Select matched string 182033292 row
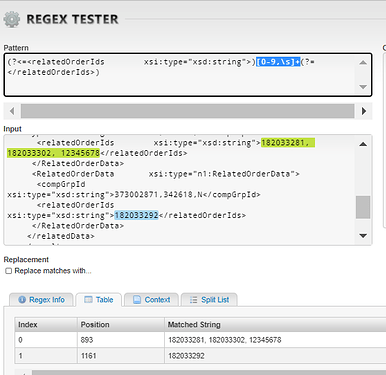 (200, 356)
